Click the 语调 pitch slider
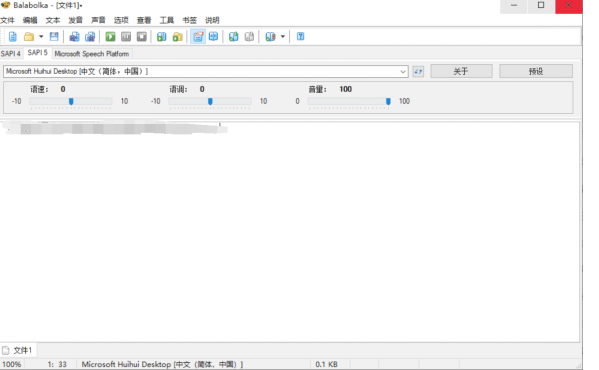This screenshot has width=599, height=370. pos(210,101)
